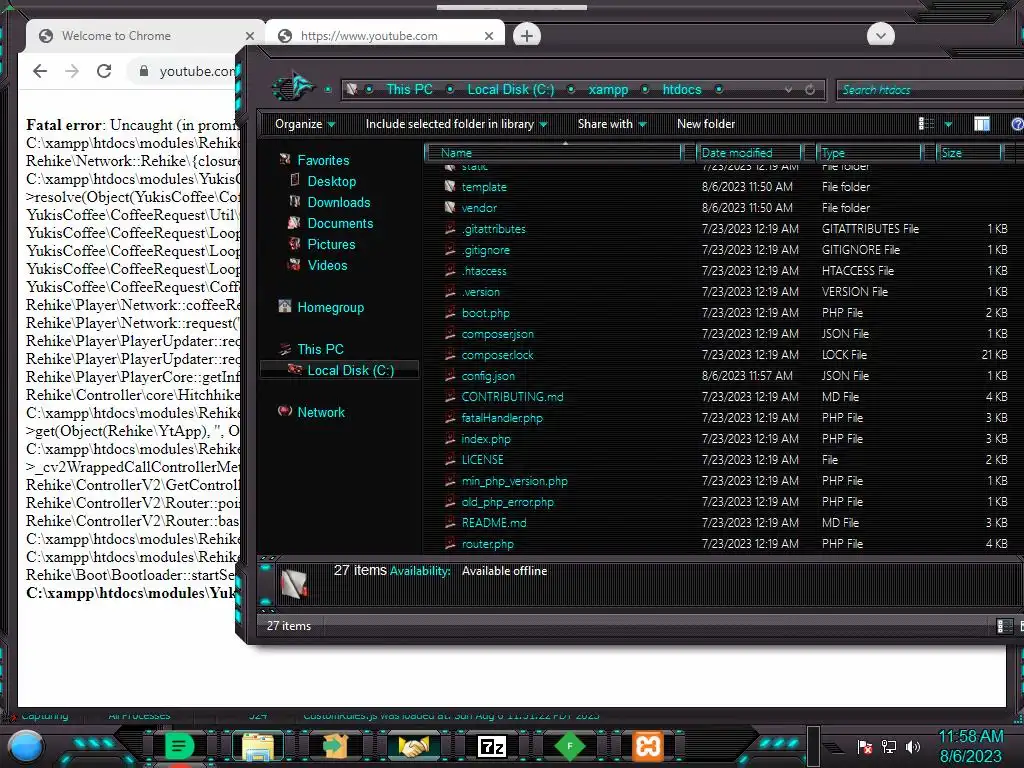Click Chrome's reload icon
This screenshot has width=1024, height=768.
click(104, 71)
